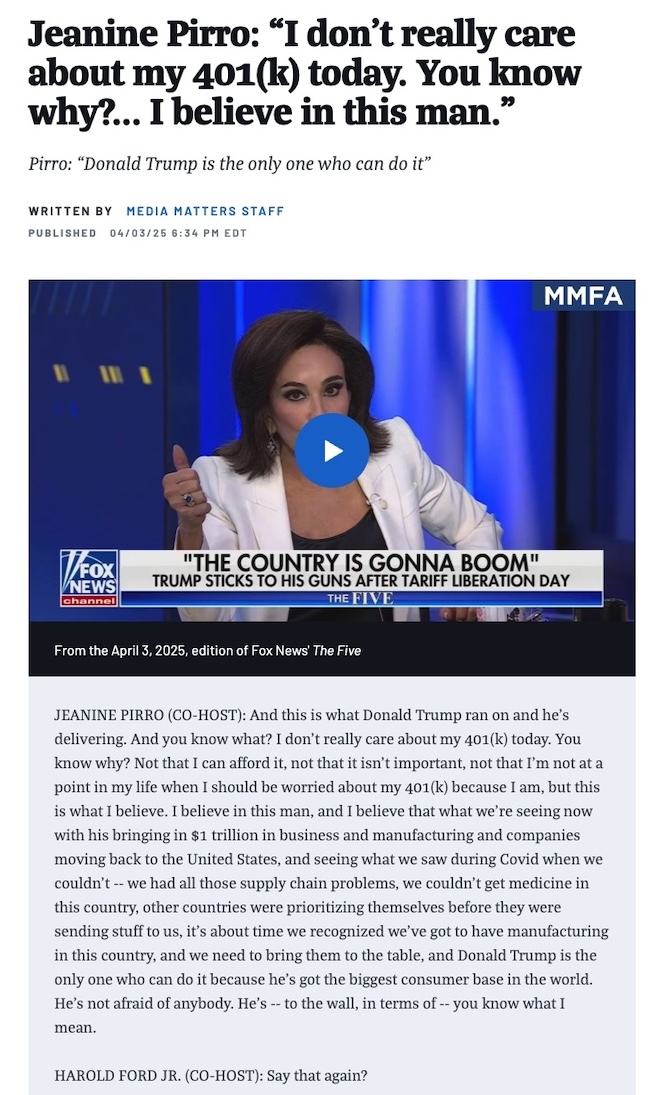Screen dimensions: 650x1095
Task: Click the "TRUMP STICKS TO HIS GUNS" chyron subline
Action: [361, 581]
